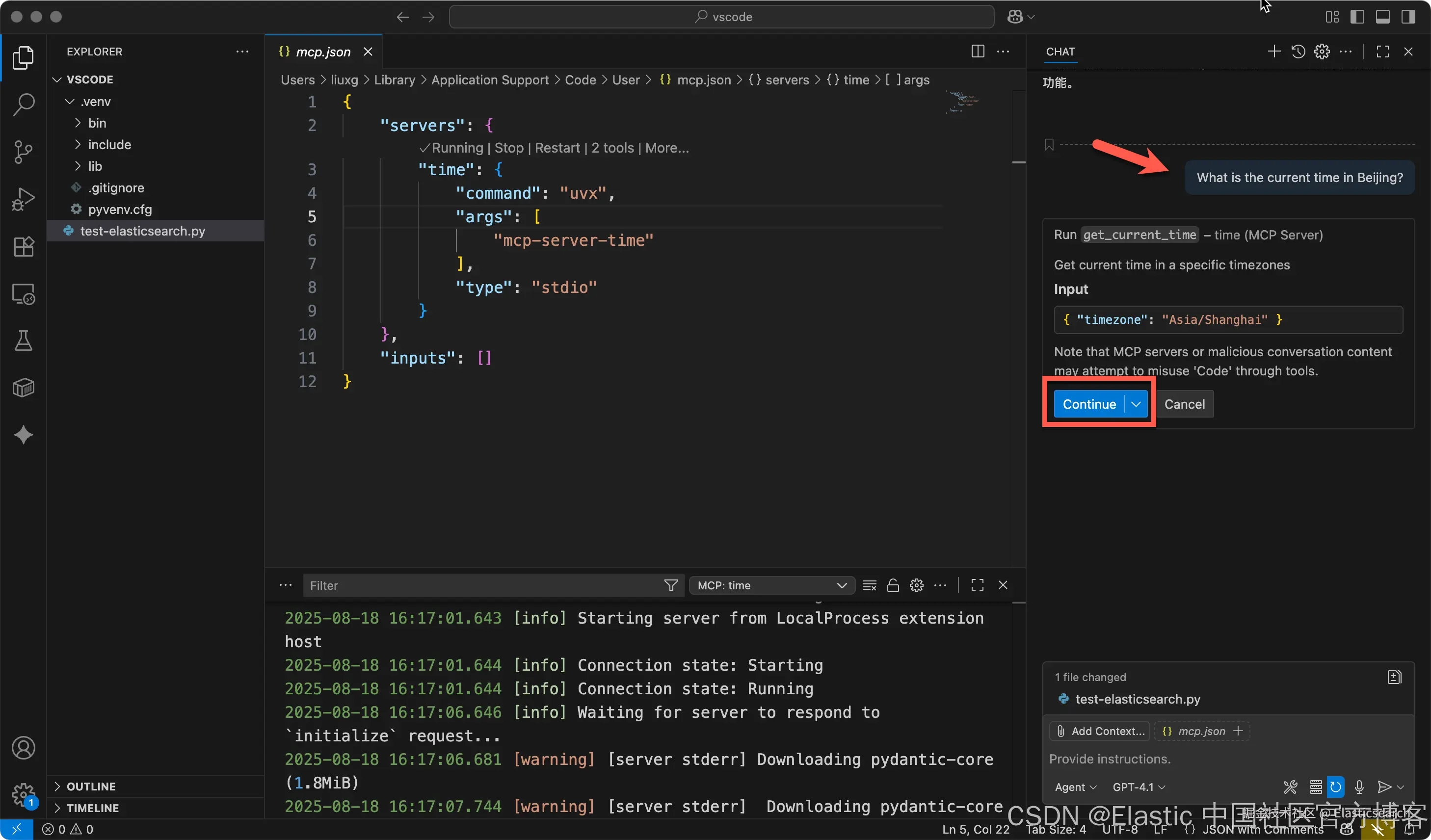Open the Remote Explorer view
Screen dimensions: 1431x840
23,294
